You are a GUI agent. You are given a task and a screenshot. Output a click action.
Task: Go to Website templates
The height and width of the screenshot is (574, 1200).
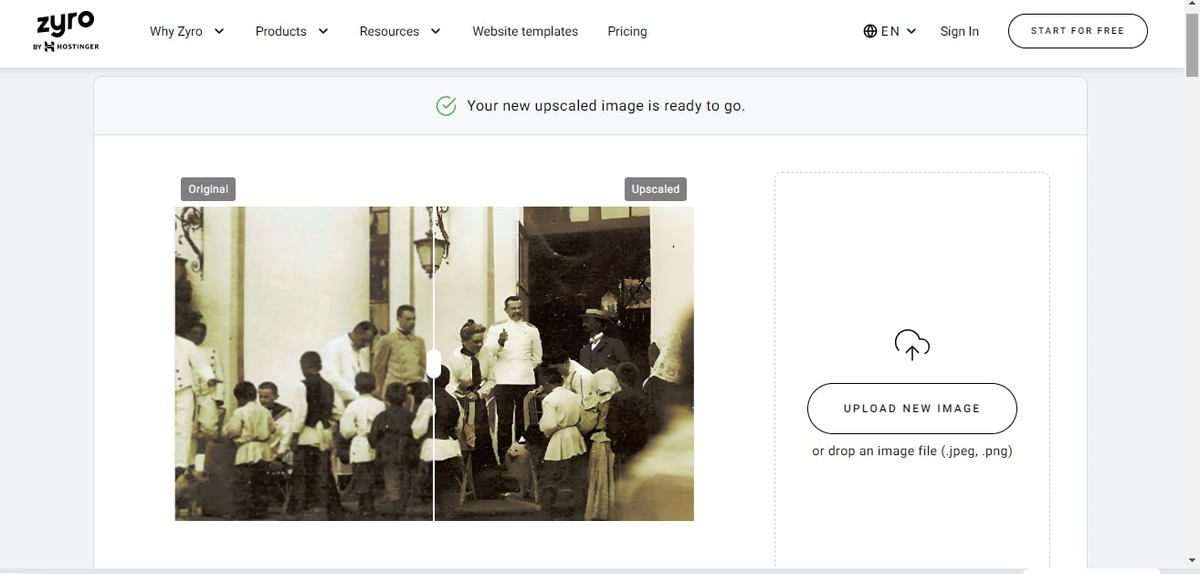tap(525, 31)
